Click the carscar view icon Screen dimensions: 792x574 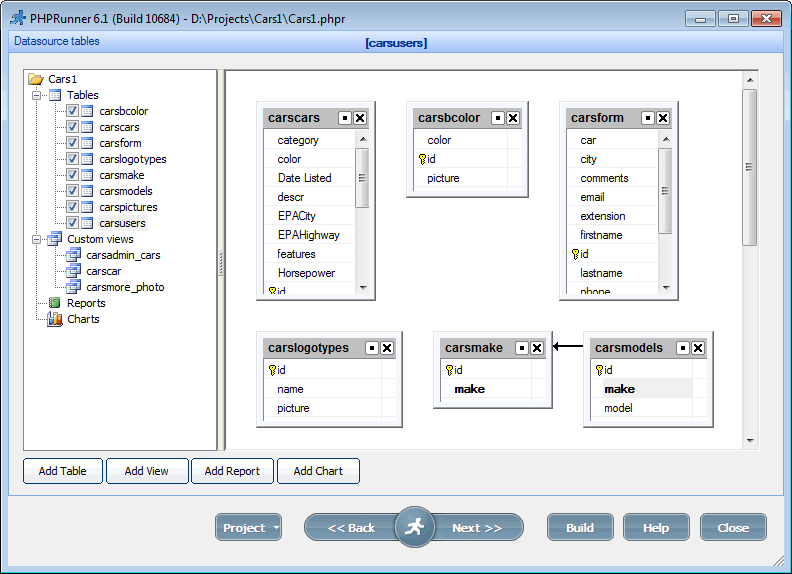74,271
